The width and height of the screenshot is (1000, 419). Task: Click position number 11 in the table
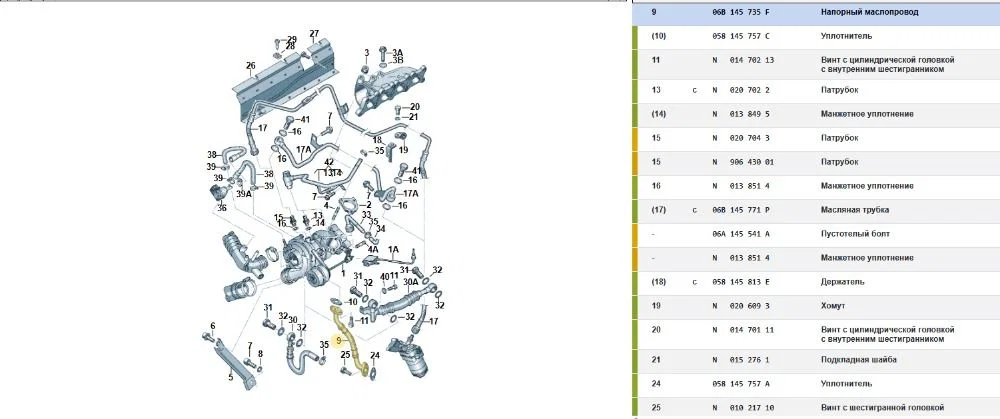click(656, 60)
